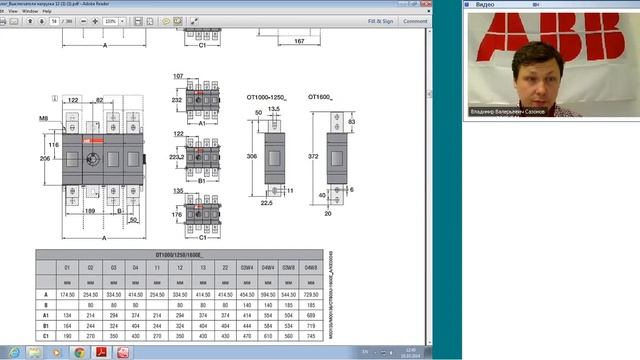Click column header 03W4 in table
The height and width of the screenshot is (360, 640).
point(247,268)
